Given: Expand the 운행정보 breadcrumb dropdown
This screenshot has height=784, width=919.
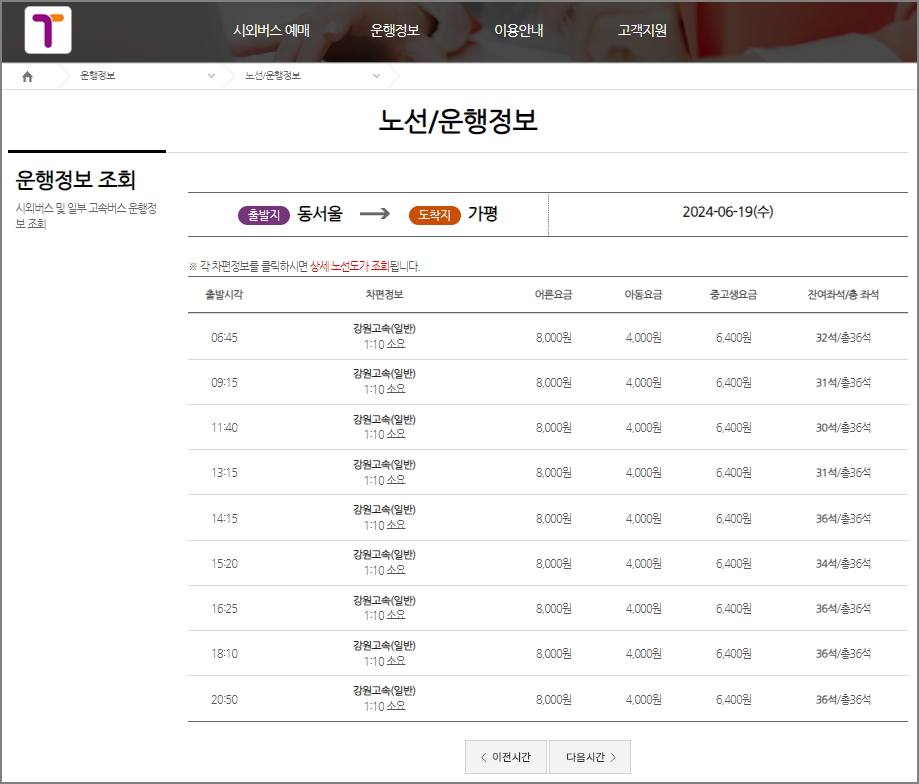Looking at the screenshot, I should (210, 75).
